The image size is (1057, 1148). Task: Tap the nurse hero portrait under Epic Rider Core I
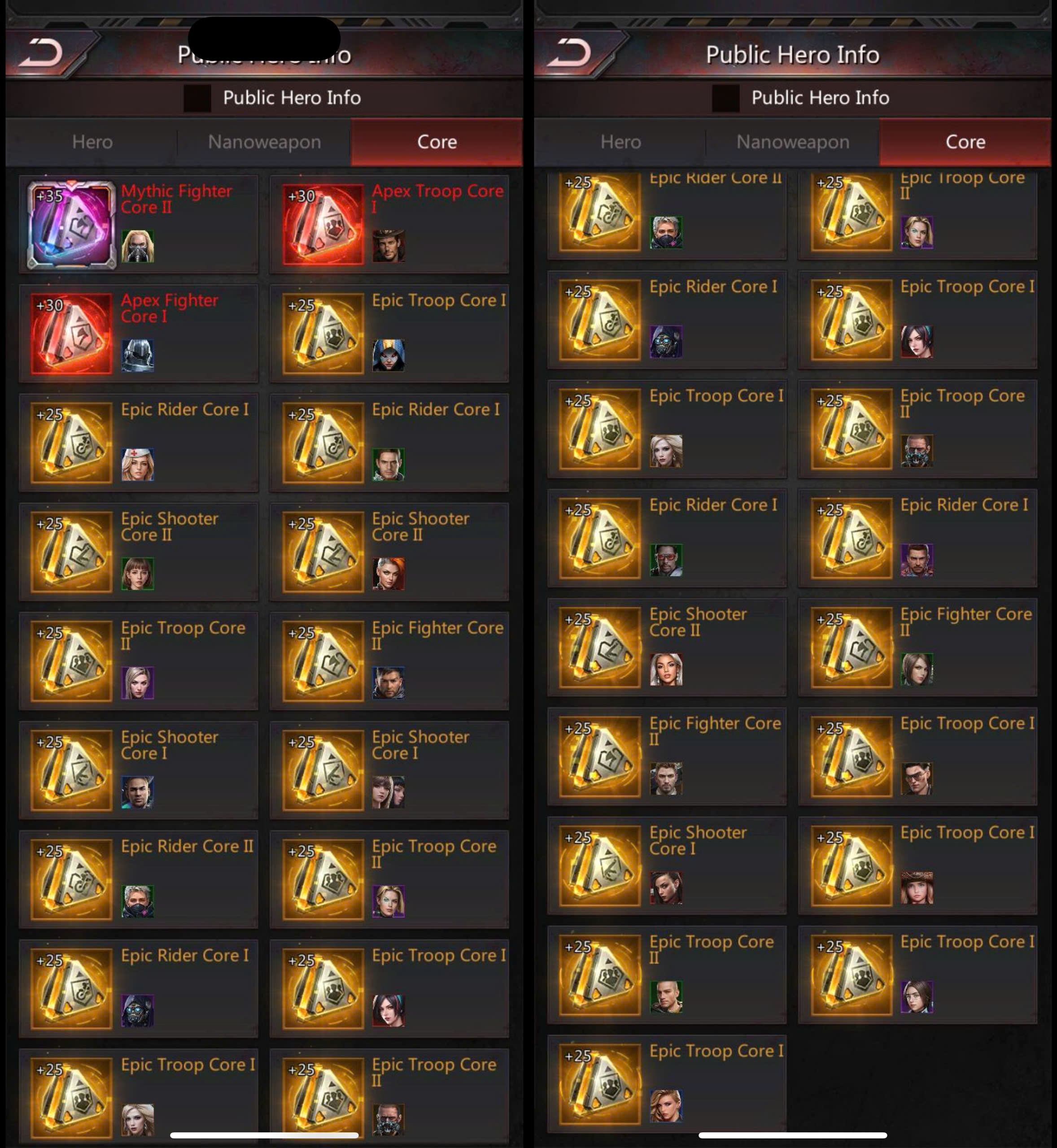(x=138, y=465)
